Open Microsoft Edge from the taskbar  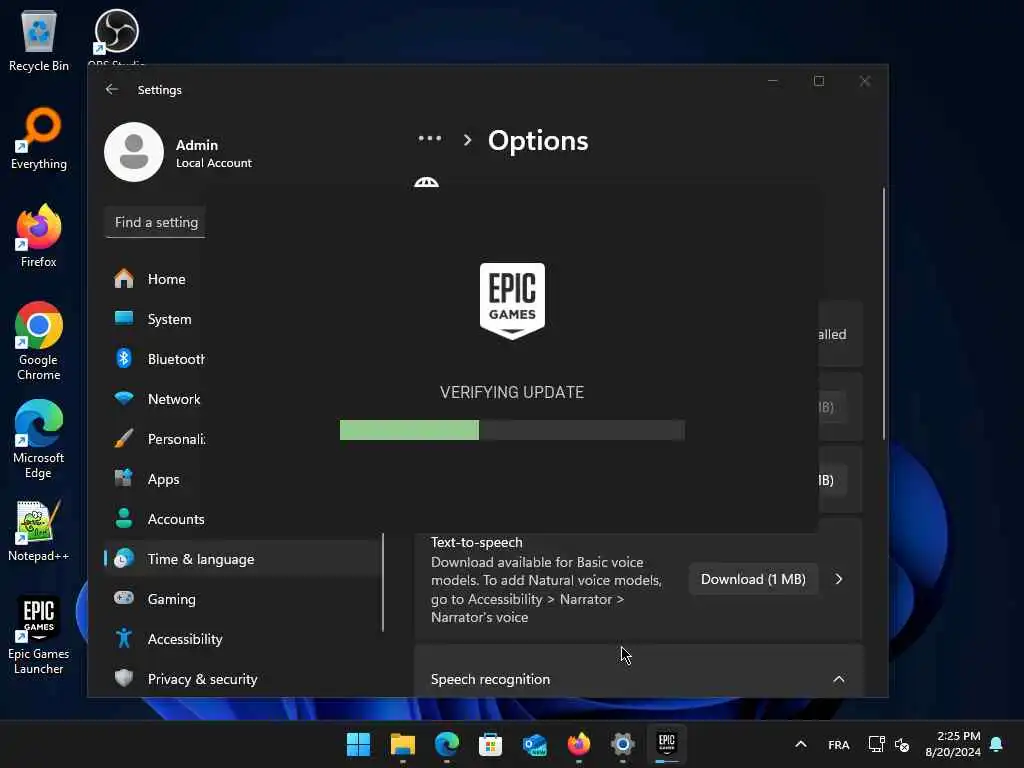[447, 744]
